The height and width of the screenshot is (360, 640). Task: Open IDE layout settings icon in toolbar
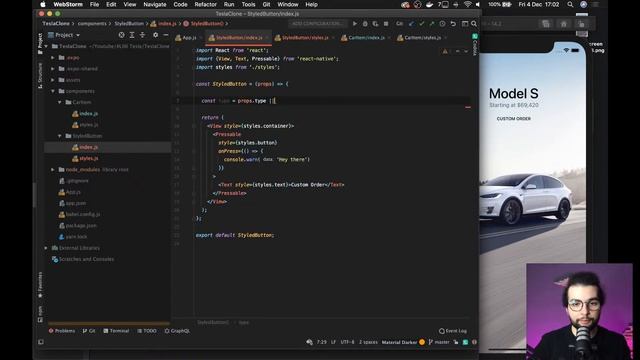click(x=464, y=24)
